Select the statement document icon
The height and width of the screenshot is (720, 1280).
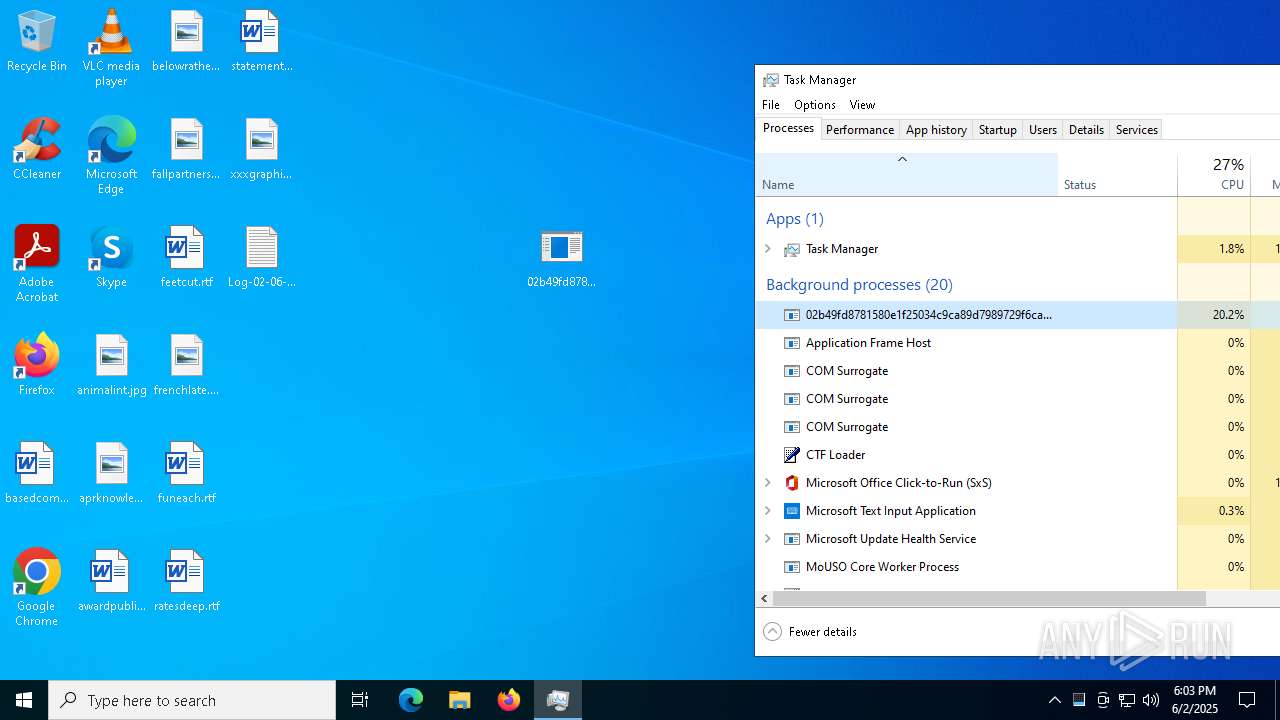coord(261,41)
